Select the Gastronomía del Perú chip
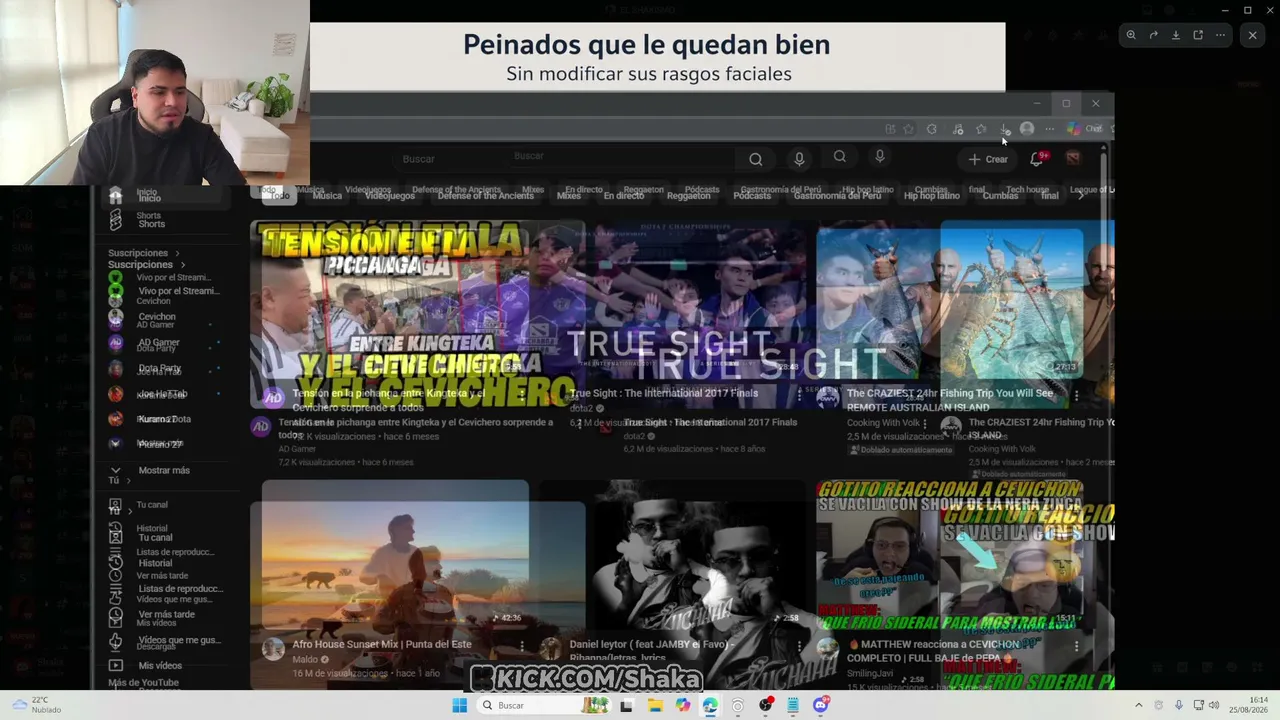 (837, 195)
